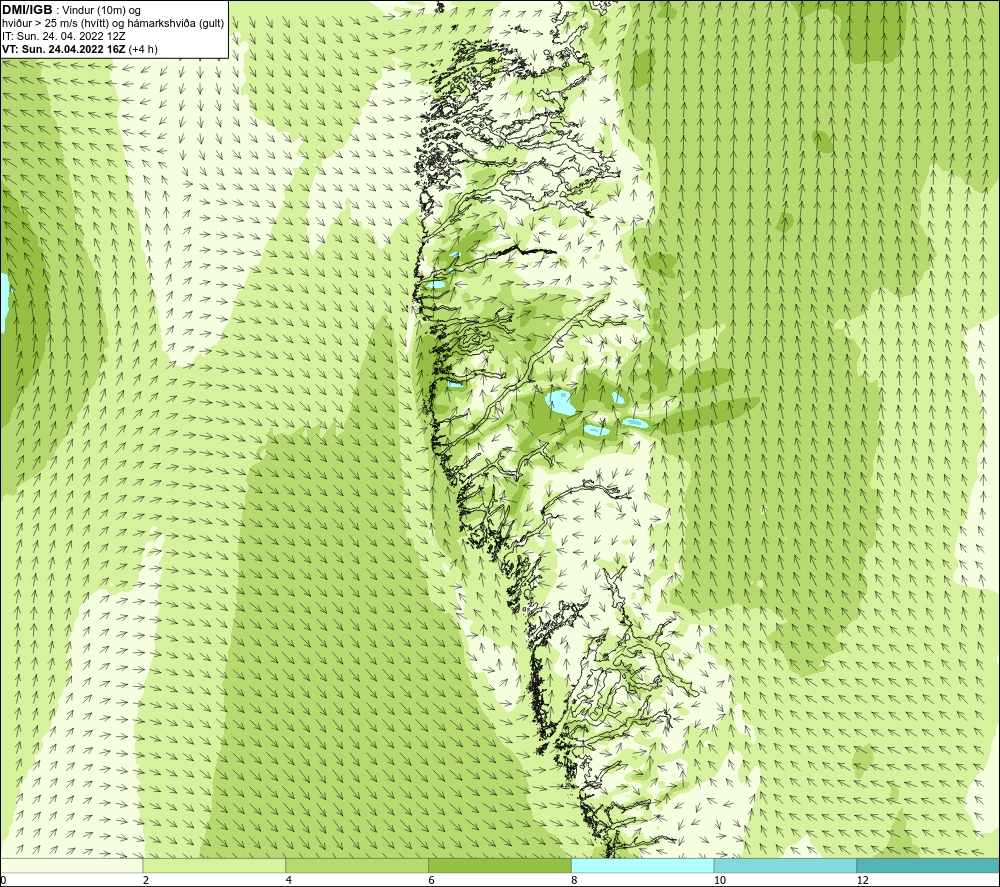Click the scale label '6'
Image resolution: width=1000 pixels, height=887 pixels.
pyautogui.click(x=432, y=880)
